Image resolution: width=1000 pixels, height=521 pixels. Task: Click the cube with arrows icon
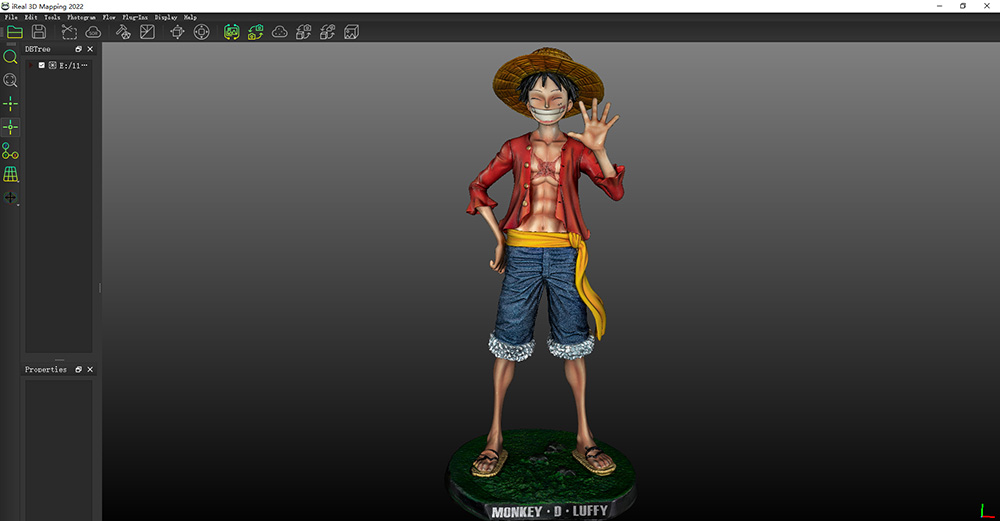177,32
